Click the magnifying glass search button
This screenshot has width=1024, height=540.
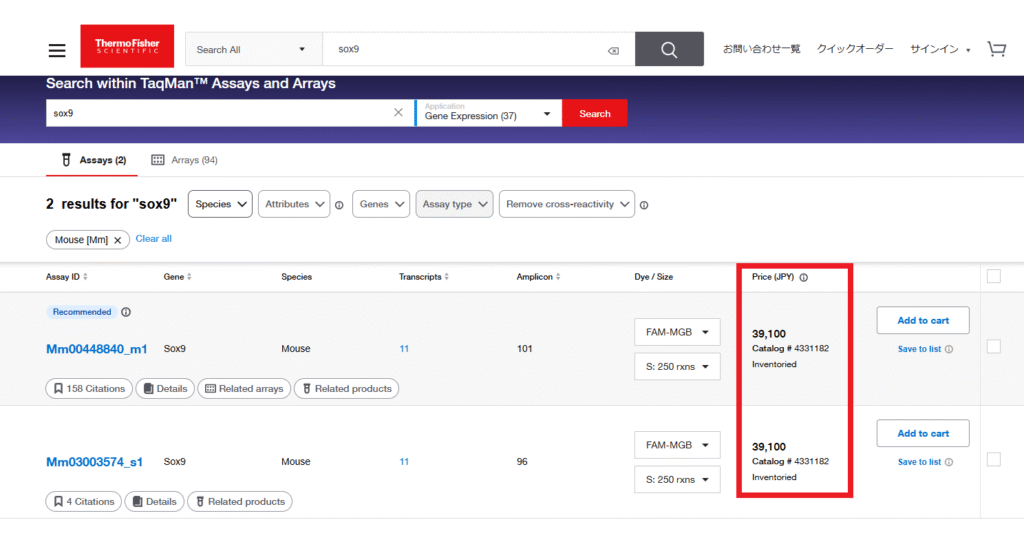669,49
